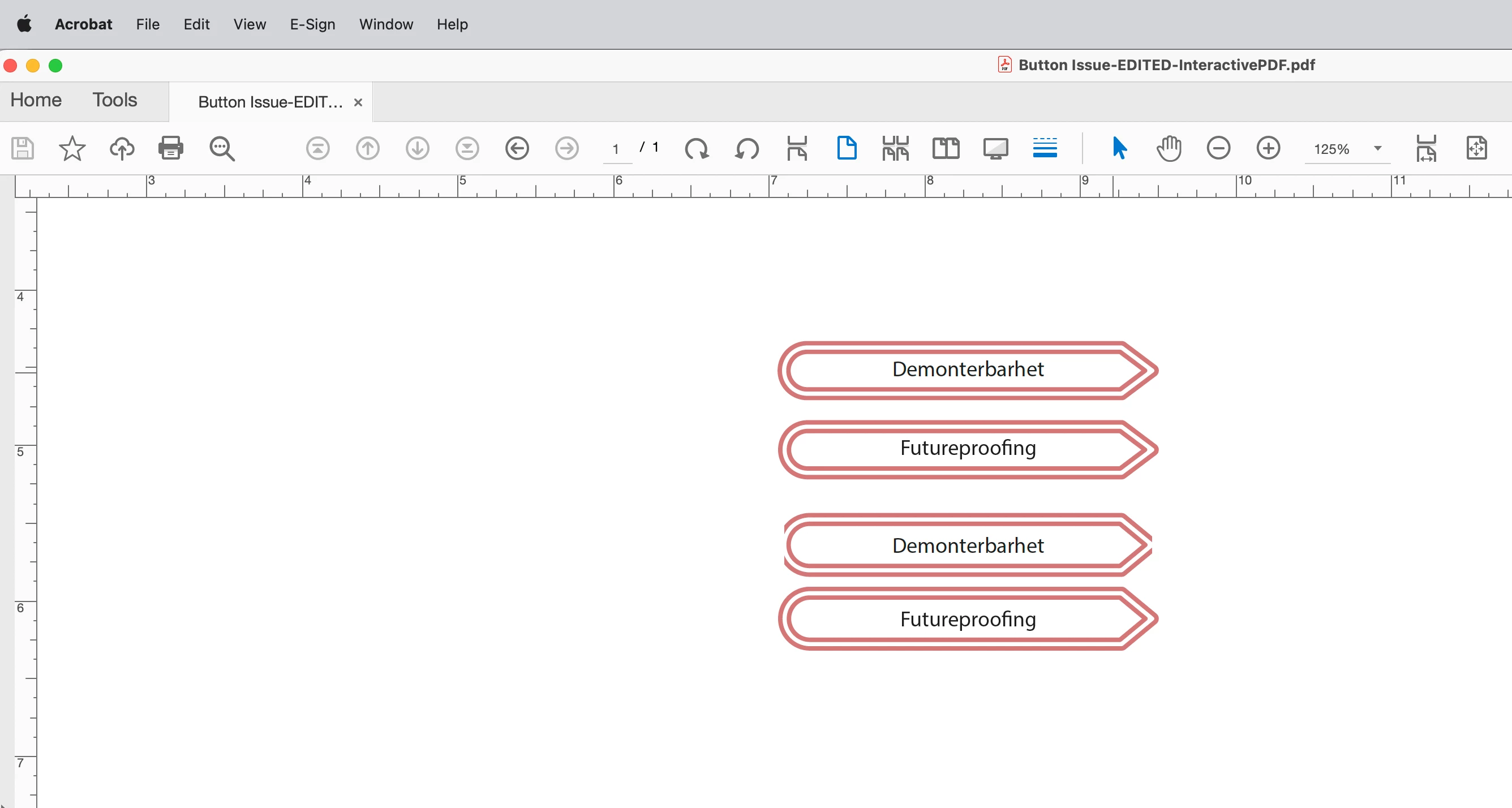Rotate the page counterclockwise
The image size is (1512, 808).
pos(746,148)
